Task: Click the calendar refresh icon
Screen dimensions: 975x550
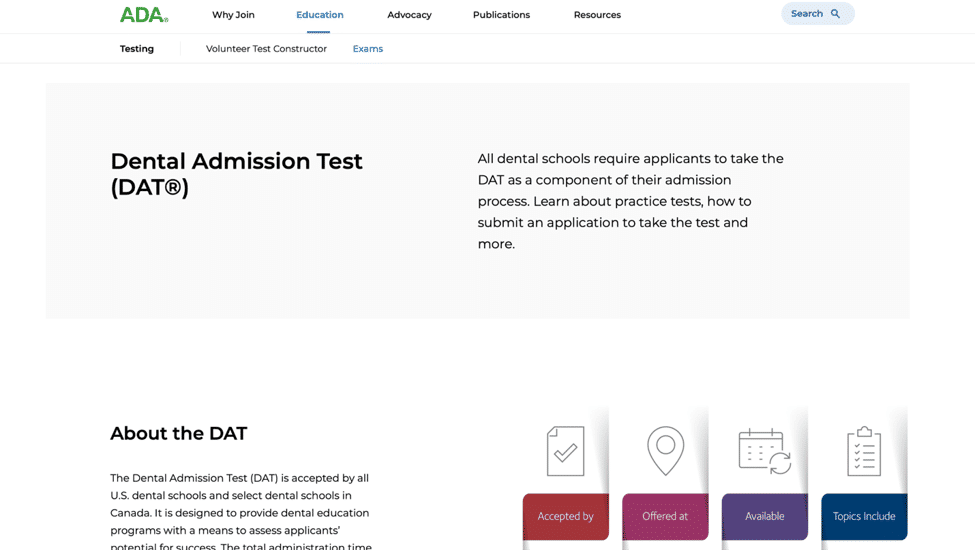Action: [x=764, y=452]
